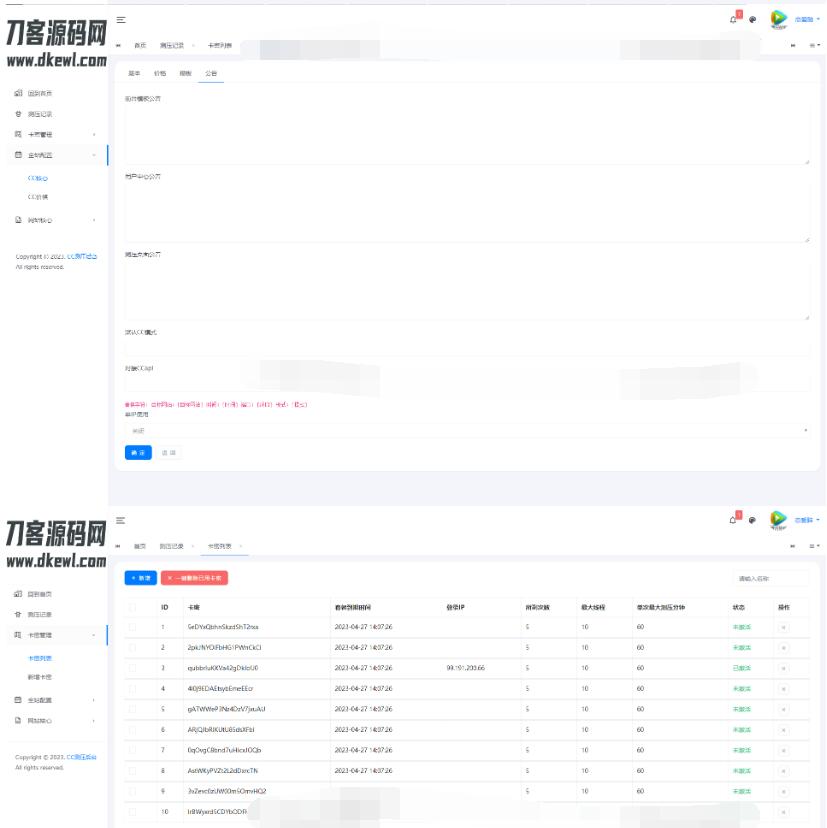Expand 卡密管理 in the upper sidebar
The image size is (827, 828).
(55, 134)
